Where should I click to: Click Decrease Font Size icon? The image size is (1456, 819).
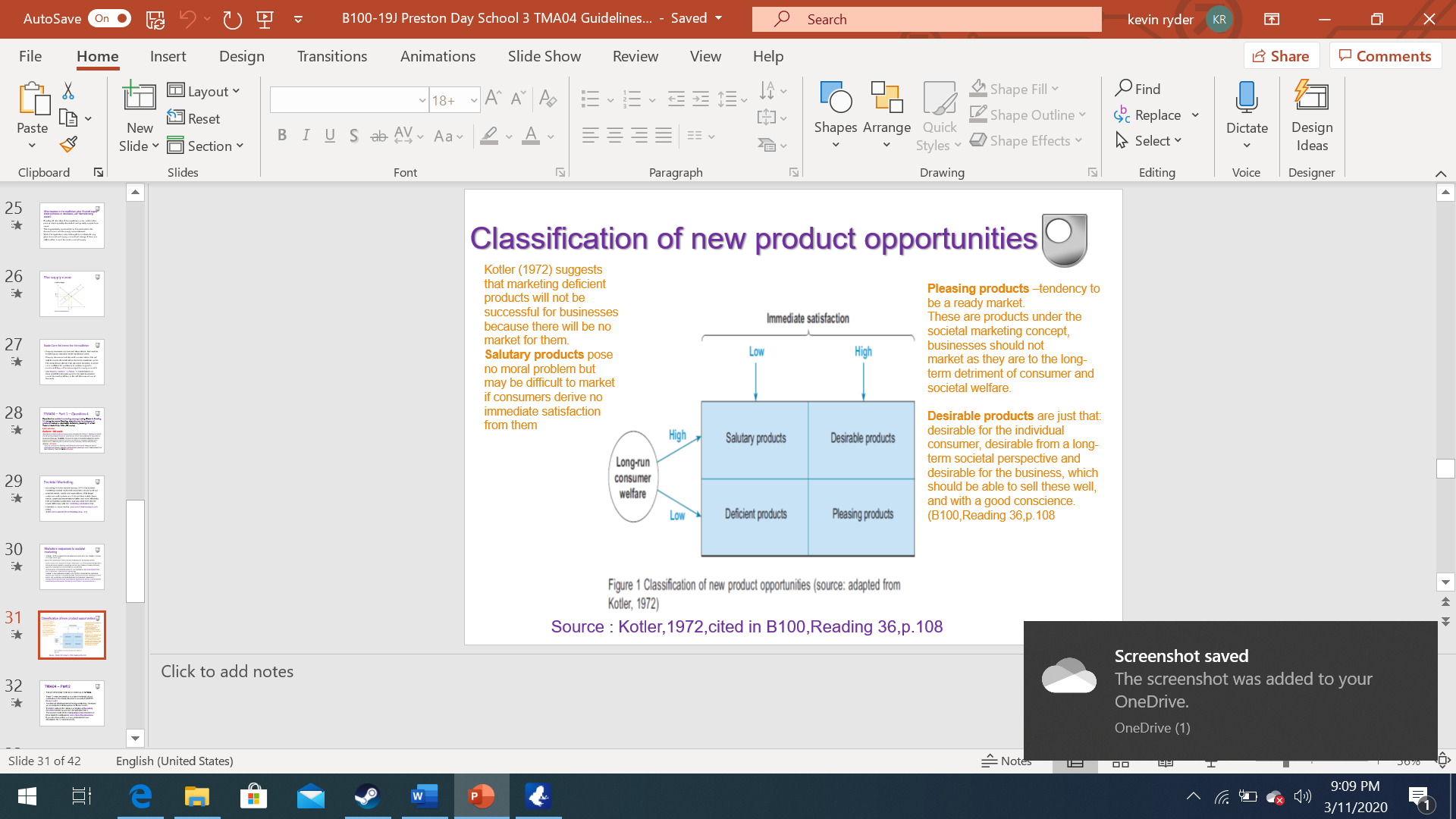519,99
